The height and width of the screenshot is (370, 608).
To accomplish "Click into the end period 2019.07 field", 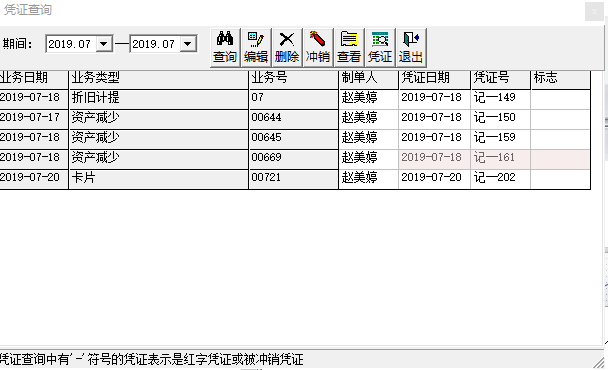I will tap(155, 44).
